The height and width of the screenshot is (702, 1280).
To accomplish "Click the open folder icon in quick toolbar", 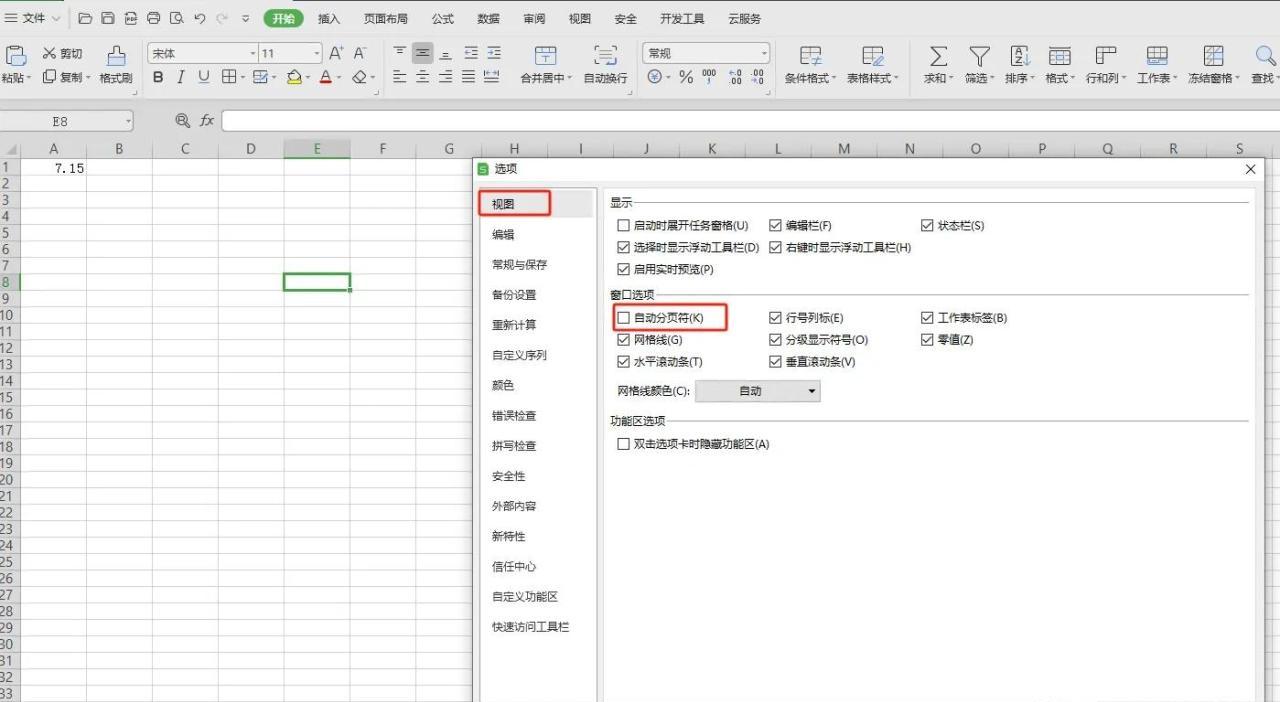I will 85,18.
